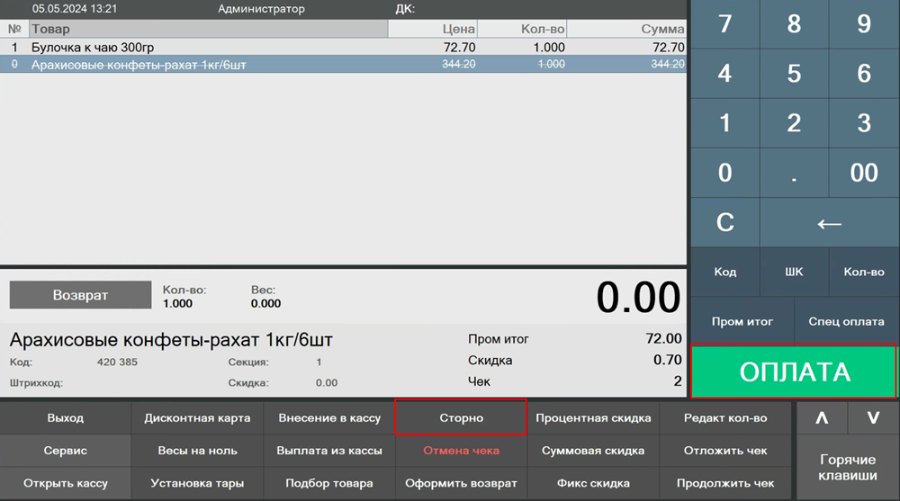Click the Цена column header
Viewport: 900px width, 501px height.
(433, 29)
